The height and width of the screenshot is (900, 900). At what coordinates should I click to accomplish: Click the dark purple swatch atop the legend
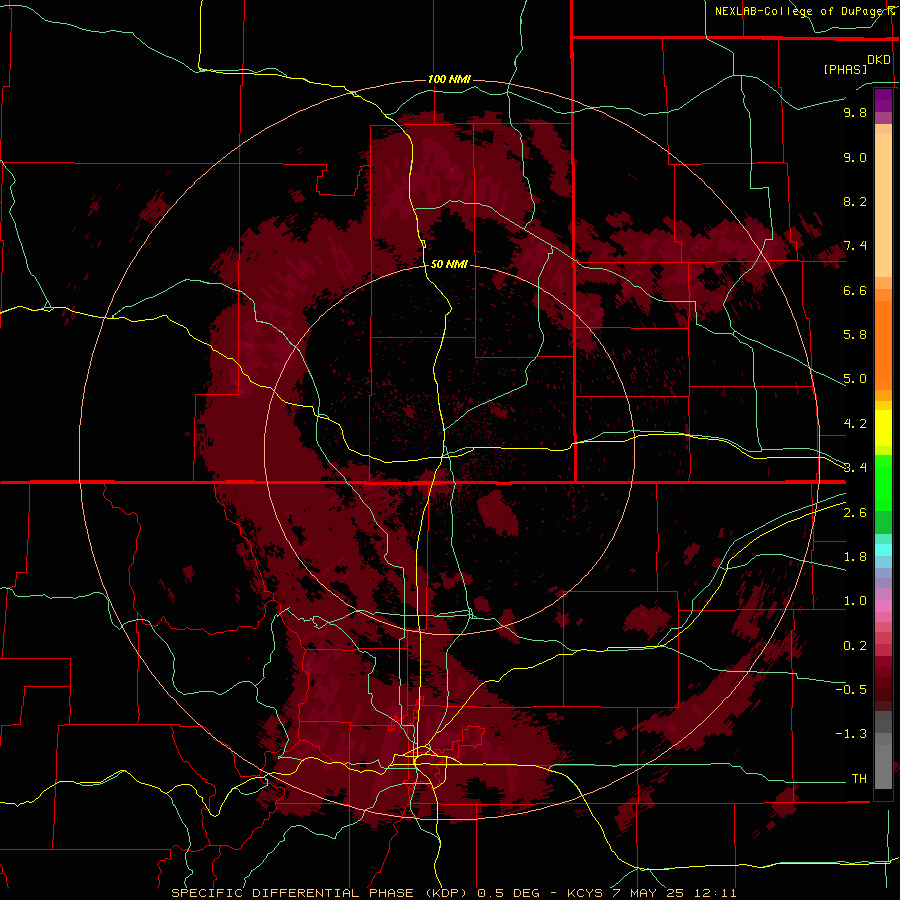pyautogui.click(x=883, y=100)
